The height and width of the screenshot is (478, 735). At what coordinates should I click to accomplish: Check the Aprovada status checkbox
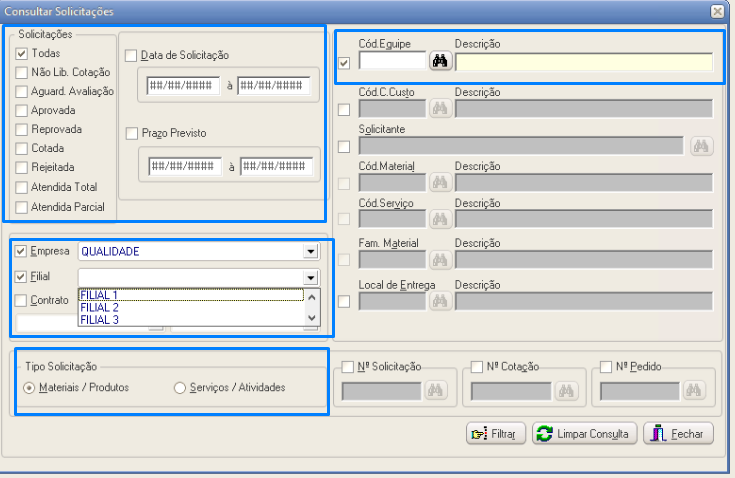point(22,110)
